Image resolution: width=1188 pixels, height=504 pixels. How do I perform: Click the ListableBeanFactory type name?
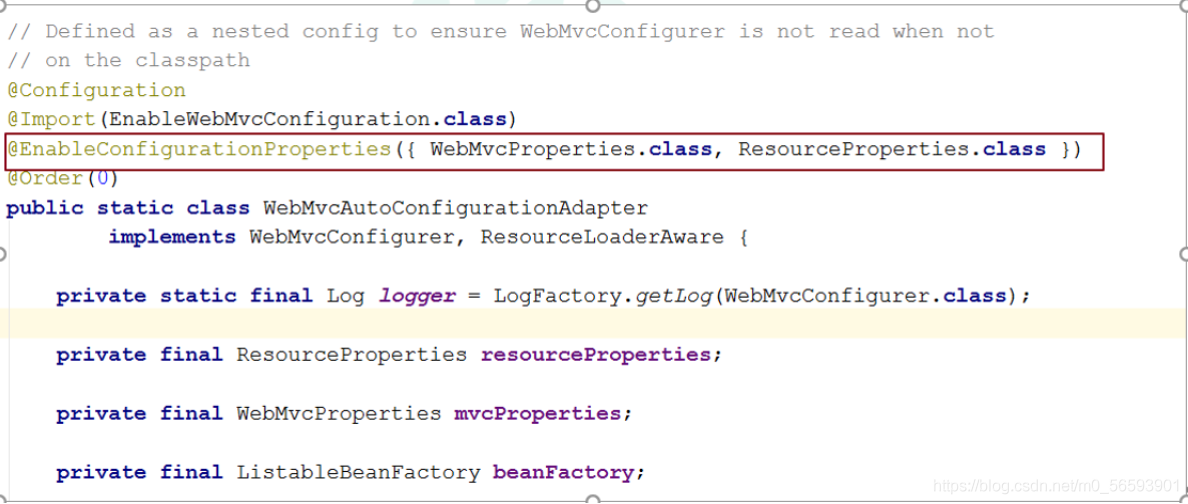click(358, 473)
